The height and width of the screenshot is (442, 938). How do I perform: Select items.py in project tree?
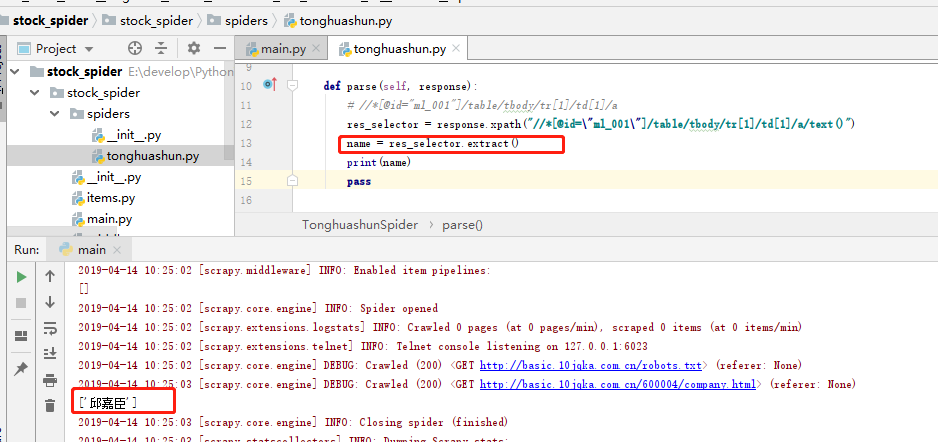[103, 198]
